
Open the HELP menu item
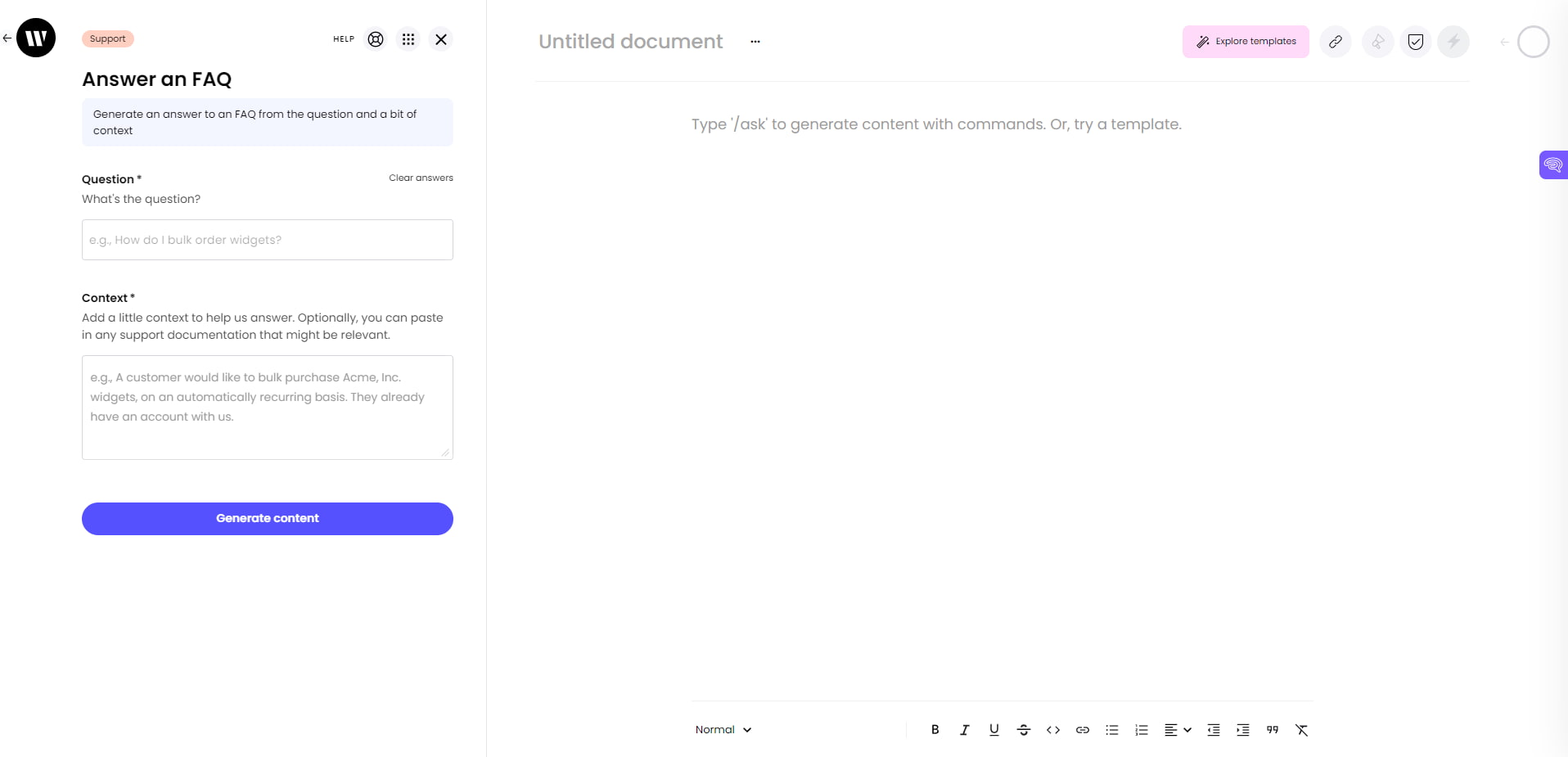pos(343,38)
